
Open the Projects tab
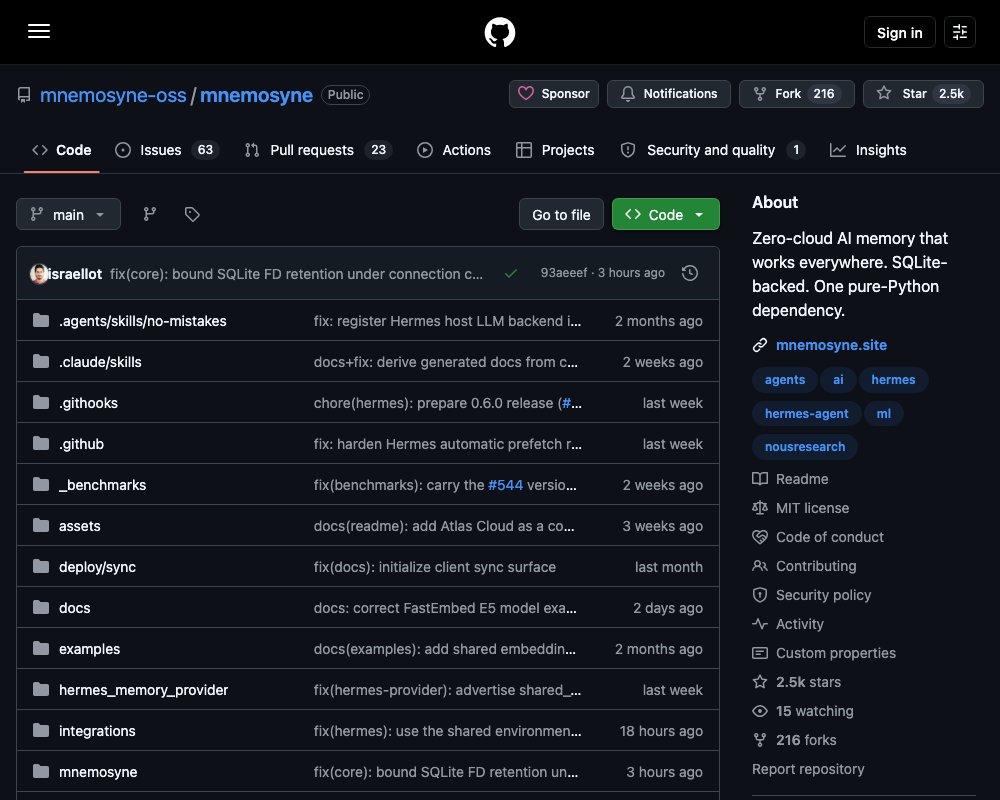coord(555,150)
